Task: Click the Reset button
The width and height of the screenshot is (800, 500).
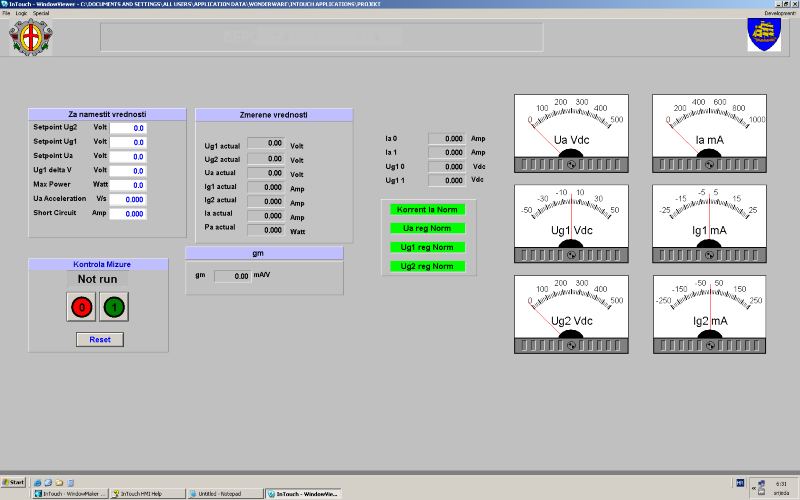Action: point(100,339)
